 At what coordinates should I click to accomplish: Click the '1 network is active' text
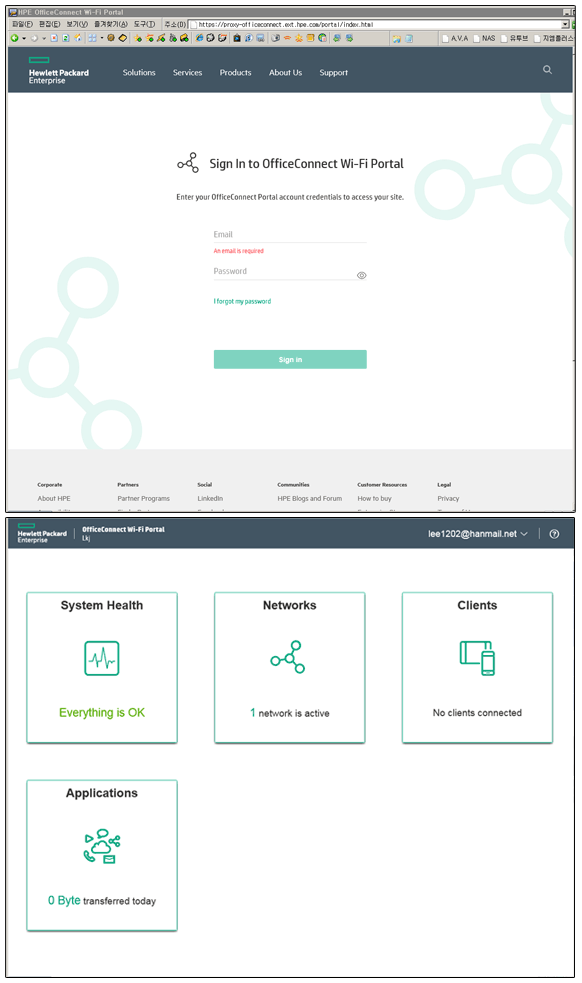pyautogui.click(x=290, y=713)
